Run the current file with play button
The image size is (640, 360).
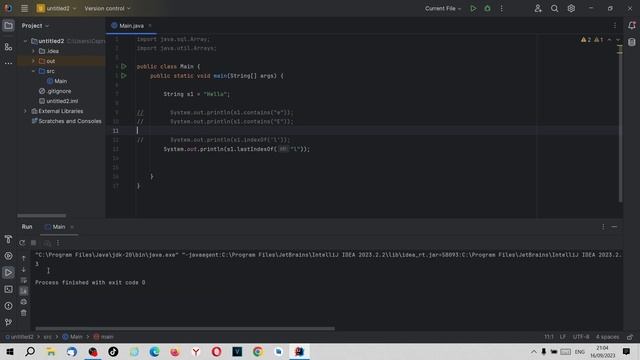473,8
